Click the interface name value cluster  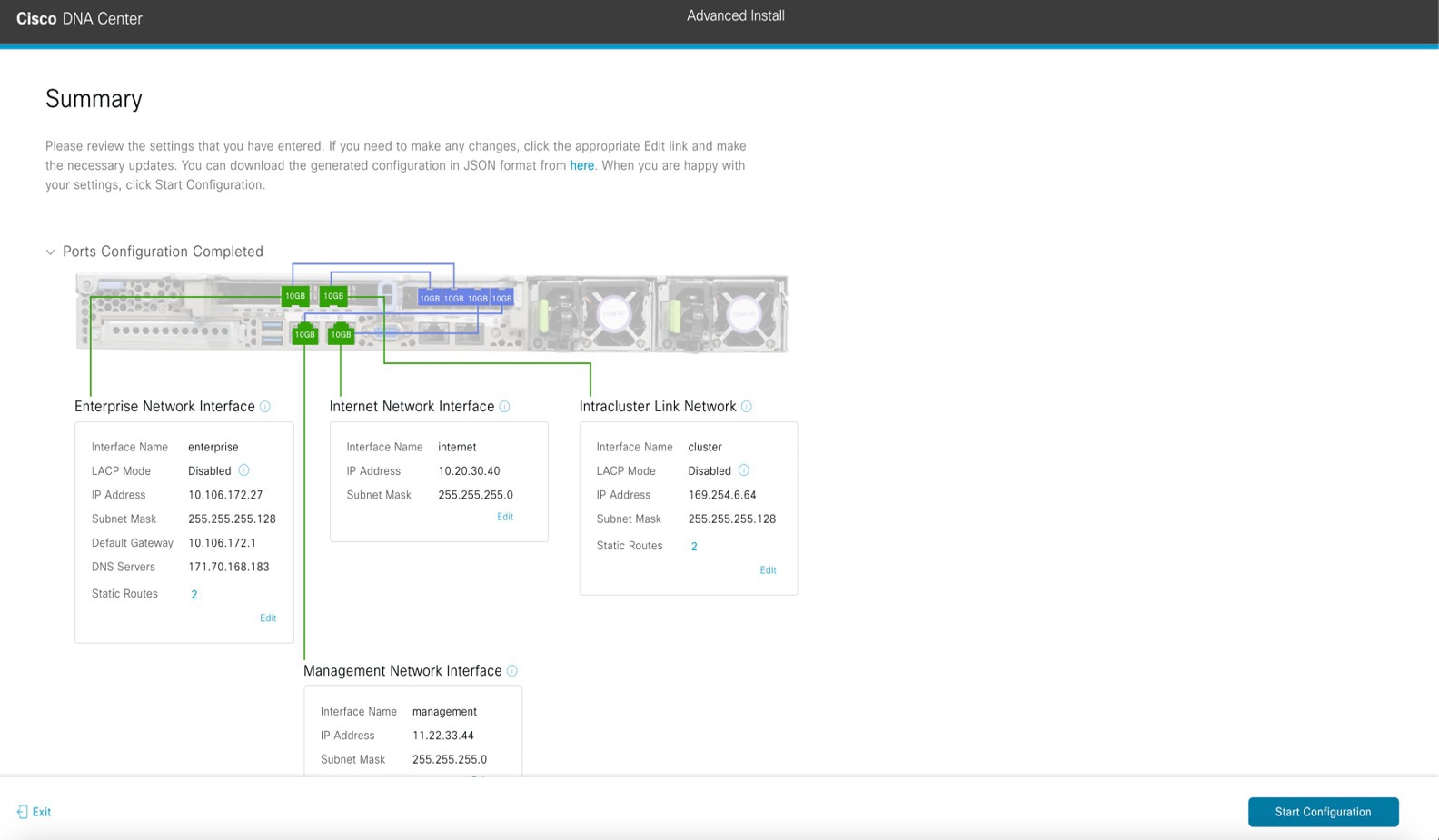705,447
